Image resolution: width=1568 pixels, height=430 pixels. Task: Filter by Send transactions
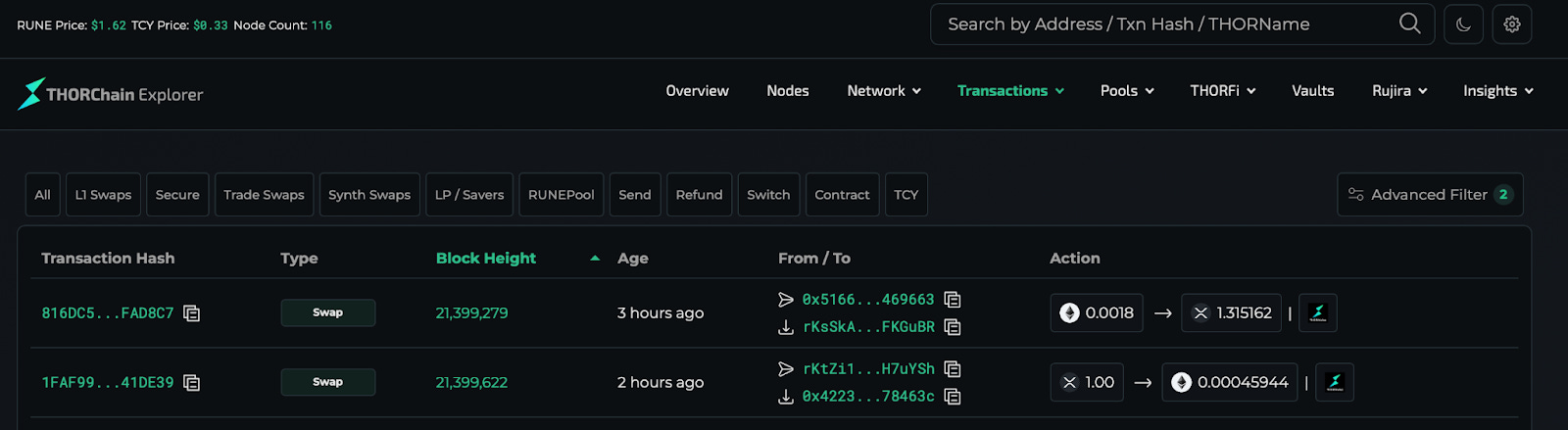tap(635, 195)
